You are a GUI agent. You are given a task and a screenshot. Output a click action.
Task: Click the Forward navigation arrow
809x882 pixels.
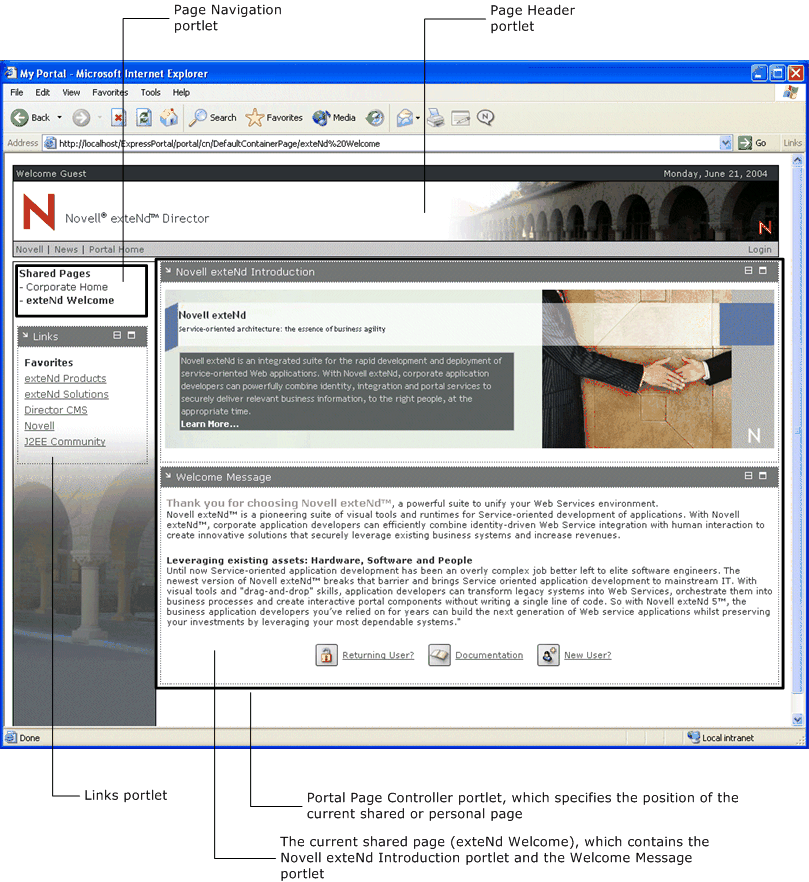[81, 118]
